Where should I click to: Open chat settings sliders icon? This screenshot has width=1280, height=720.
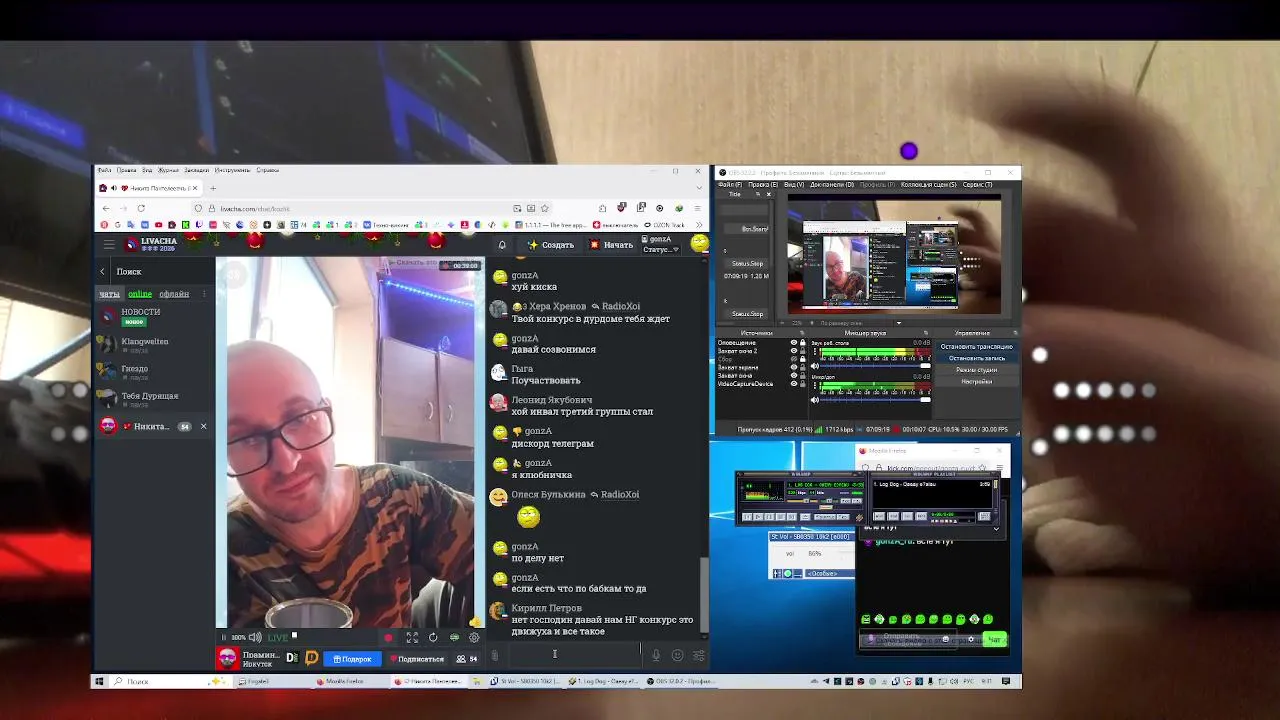pos(698,656)
